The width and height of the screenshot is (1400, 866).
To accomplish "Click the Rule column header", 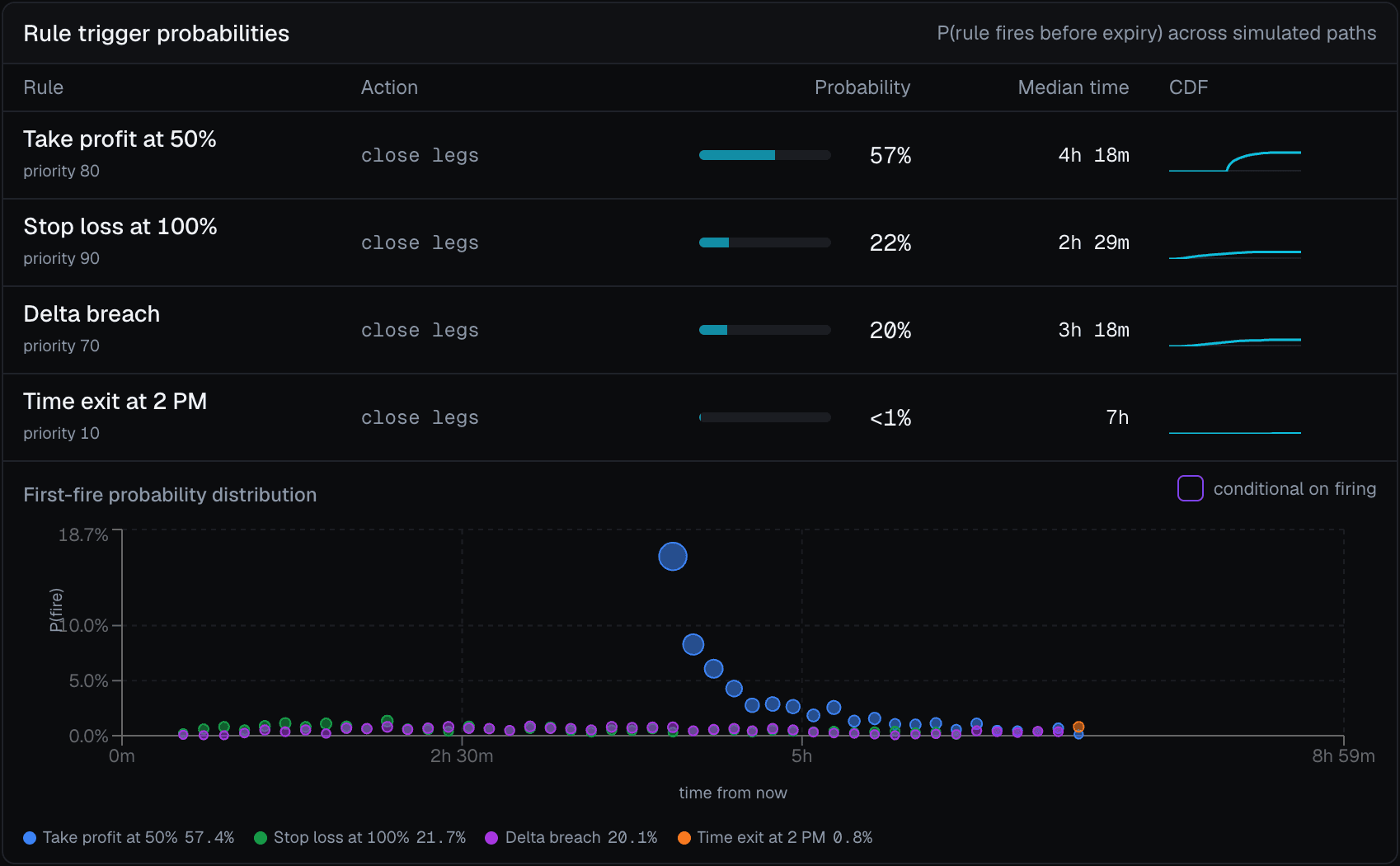I will pos(44,87).
